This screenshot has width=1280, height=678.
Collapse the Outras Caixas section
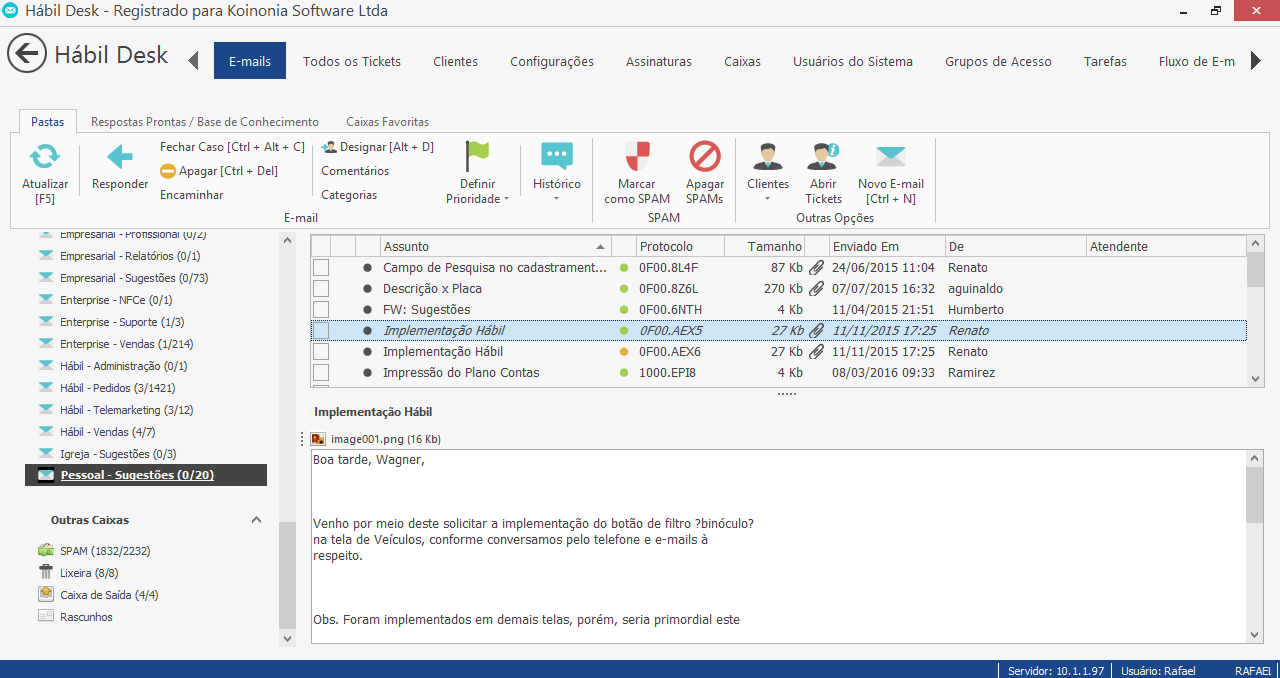click(256, 520)
